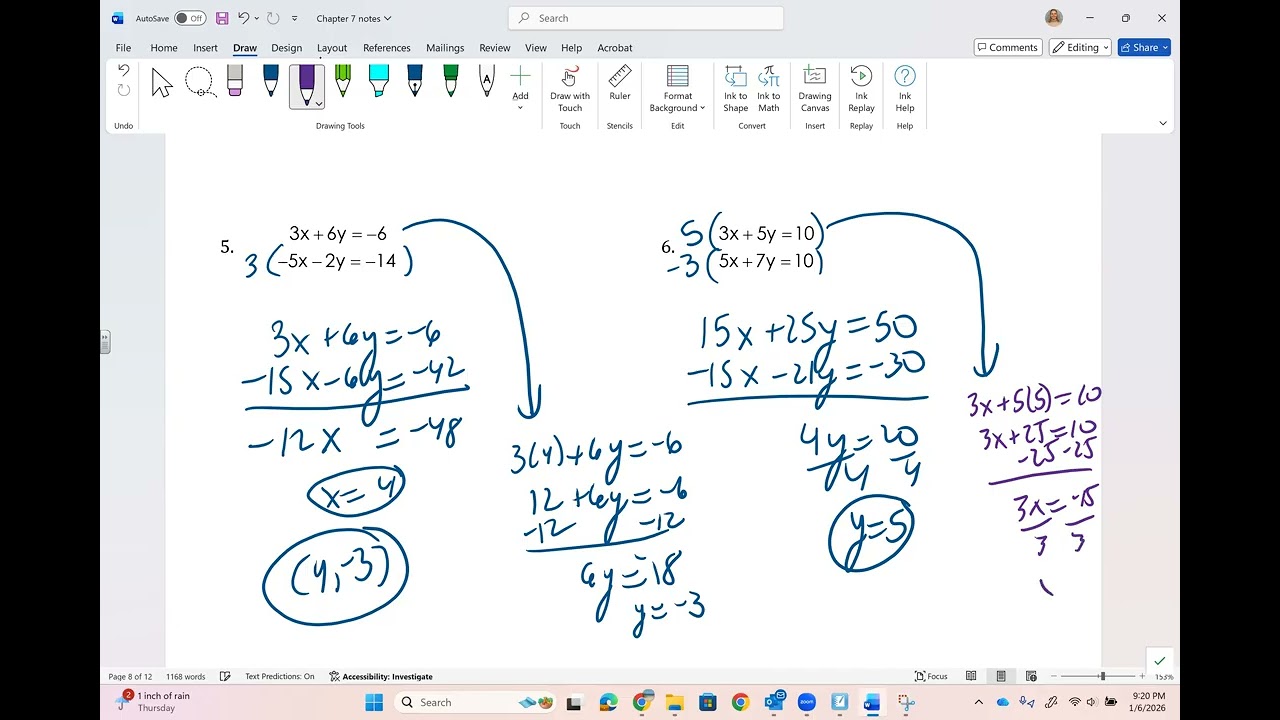Click Ink to Math
The width and height of the screenshot is (1280, 720).
pos(769,90)
